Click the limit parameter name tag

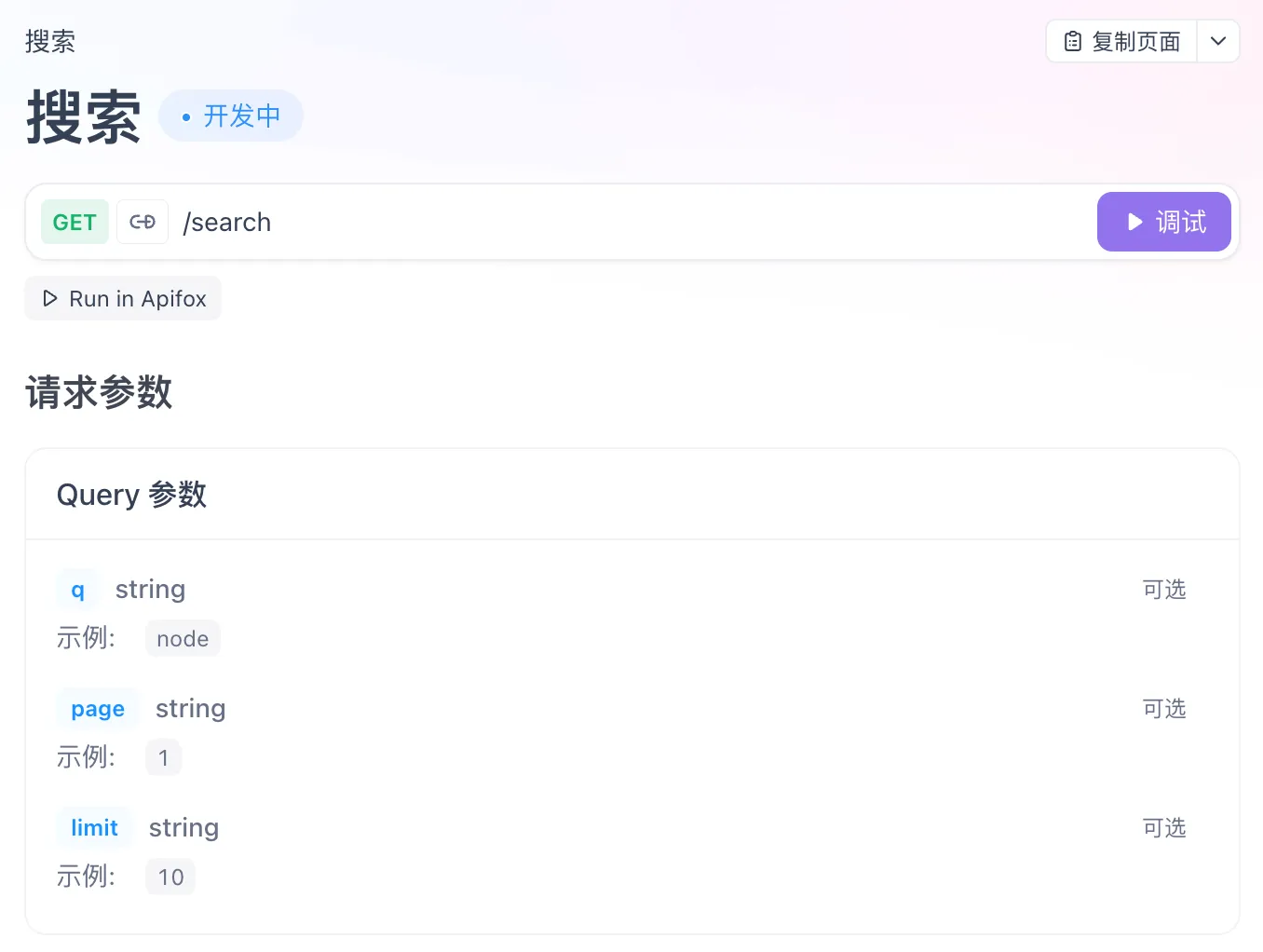point(94,828)
